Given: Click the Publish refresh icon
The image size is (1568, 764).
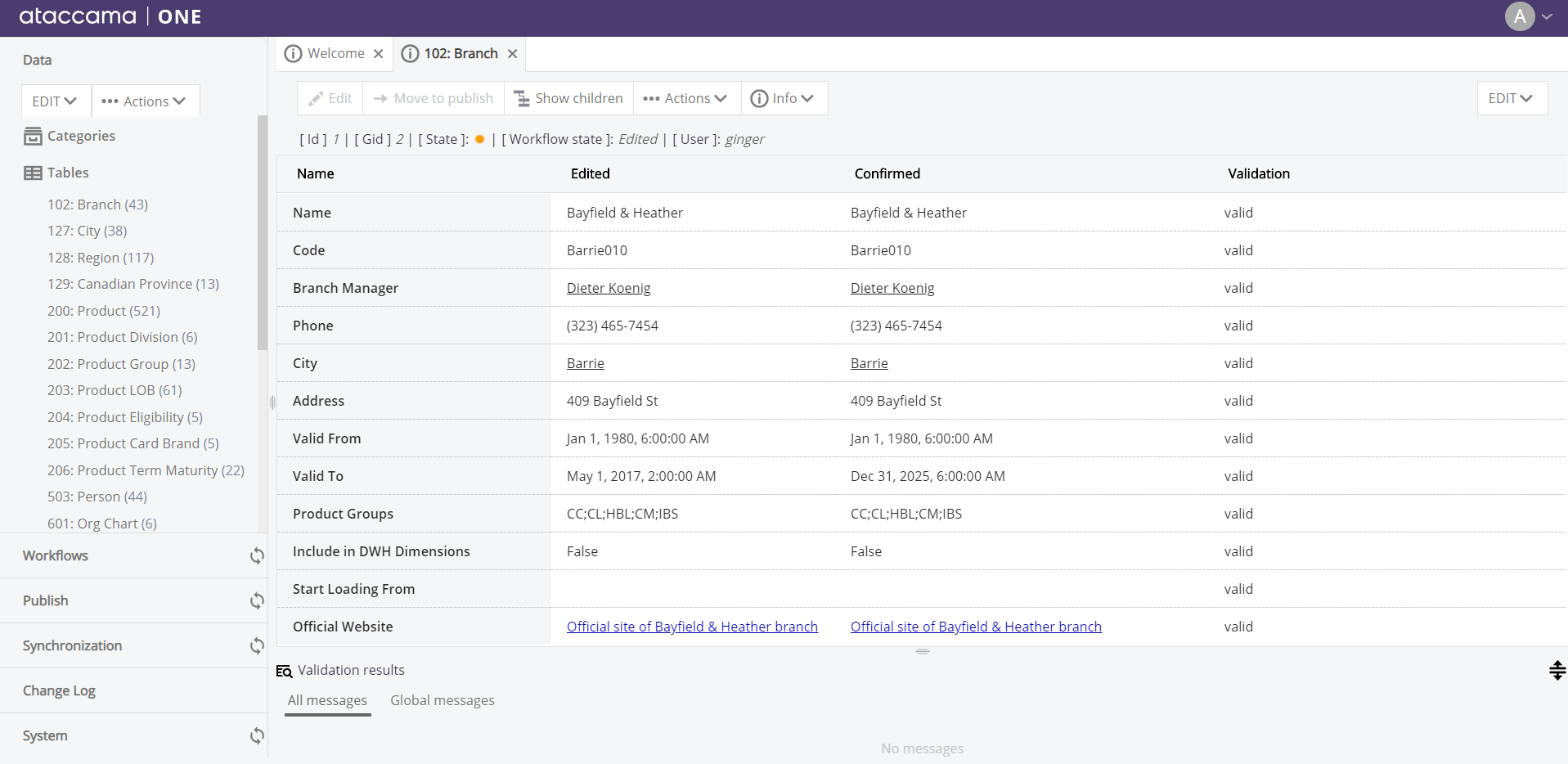Looking at the screenshot, I should pyautogui.click(x=257, y=601).
